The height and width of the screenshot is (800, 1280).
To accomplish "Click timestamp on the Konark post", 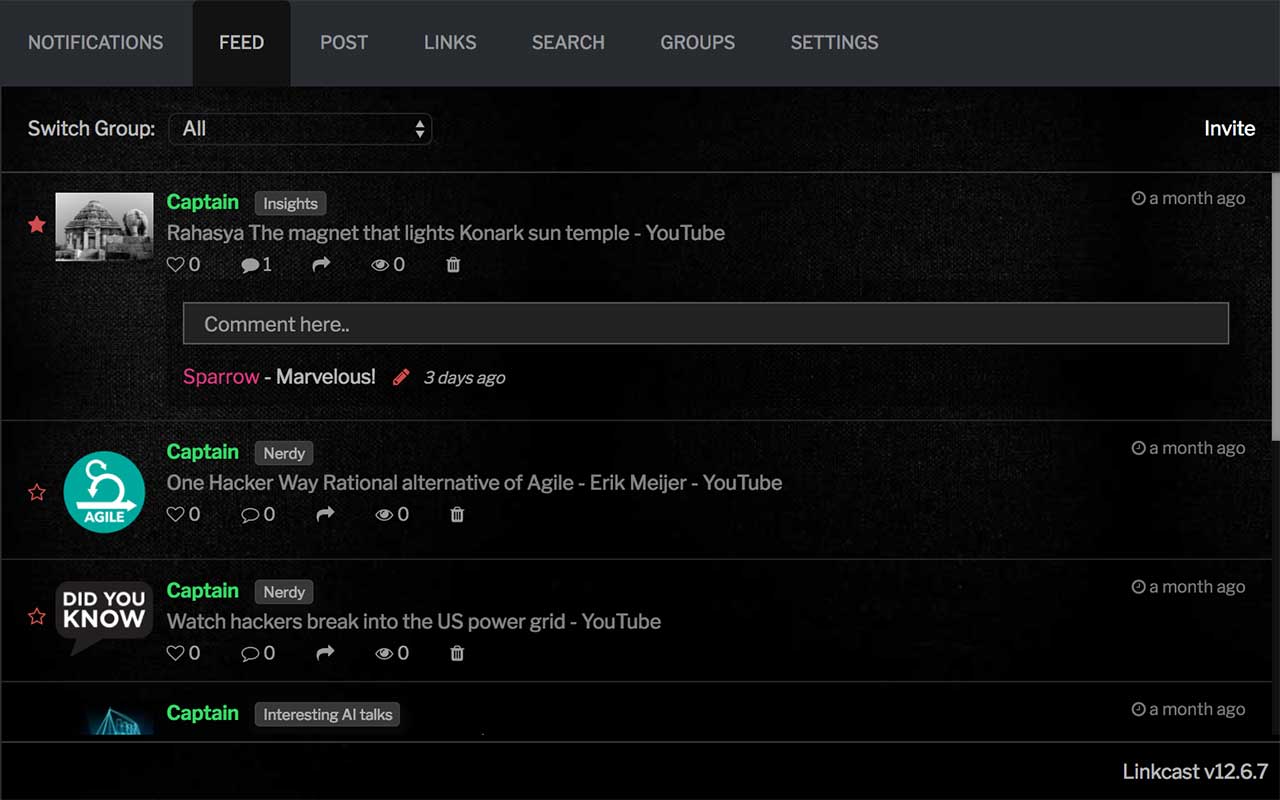I will click(1188, 198).
